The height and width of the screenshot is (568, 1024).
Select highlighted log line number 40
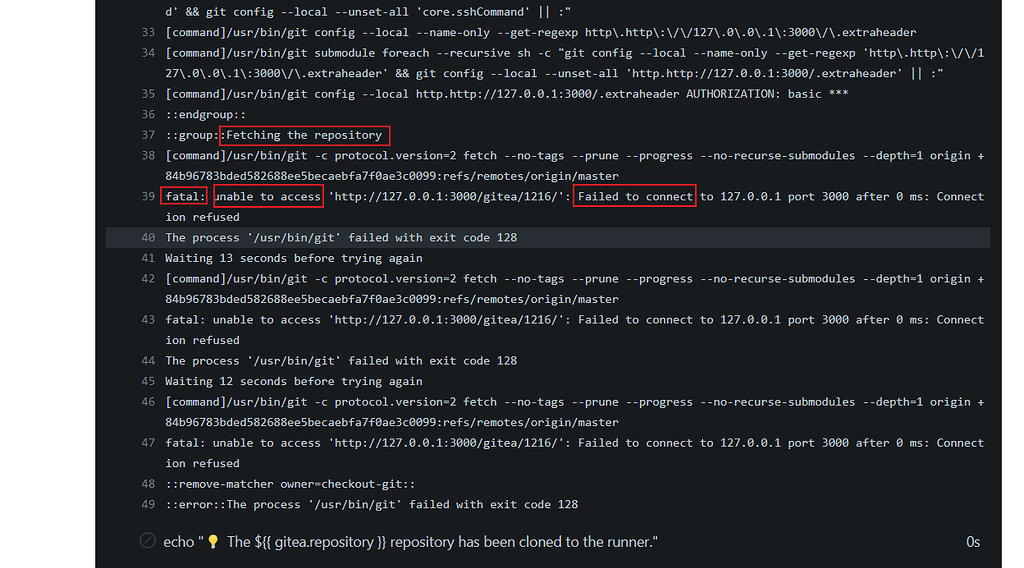tap(148, 238)
